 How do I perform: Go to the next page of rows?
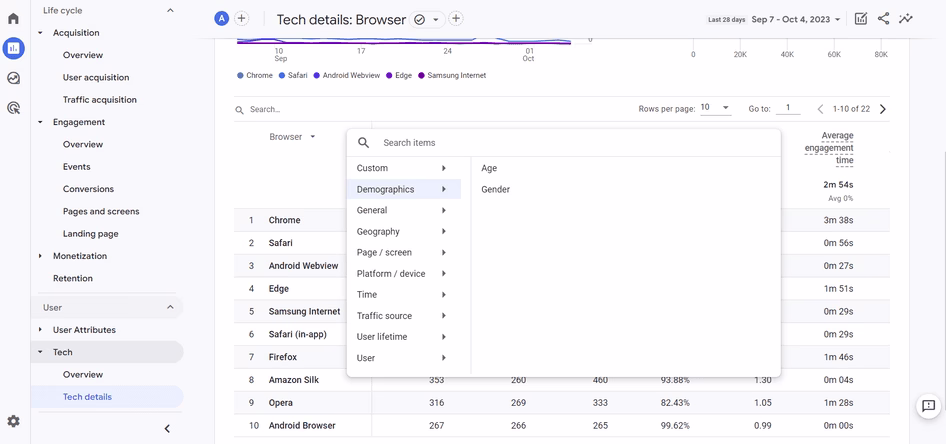coord(883,109)
